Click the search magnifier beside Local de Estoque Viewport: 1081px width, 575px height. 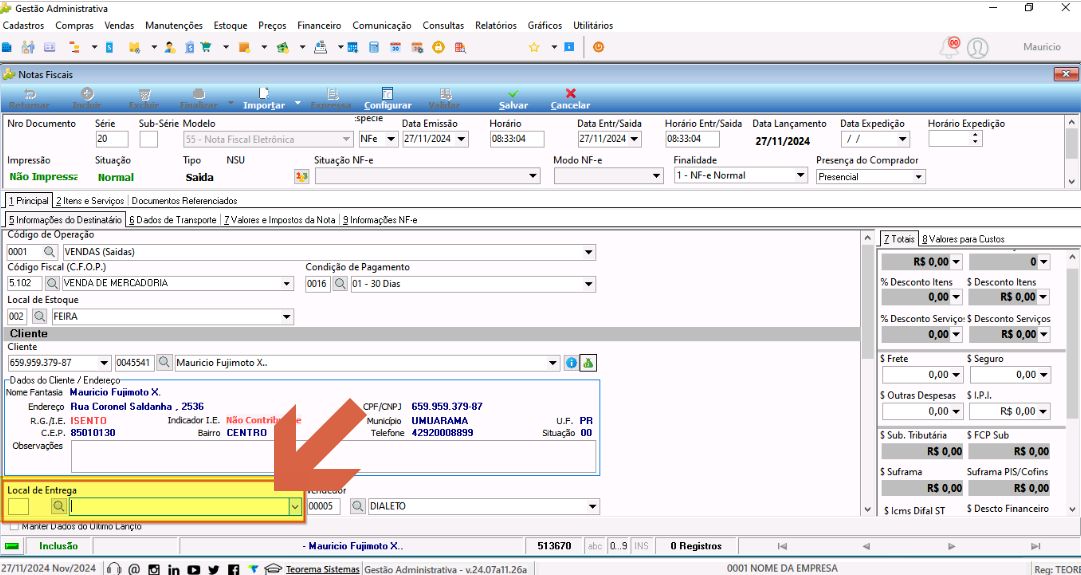39,317
